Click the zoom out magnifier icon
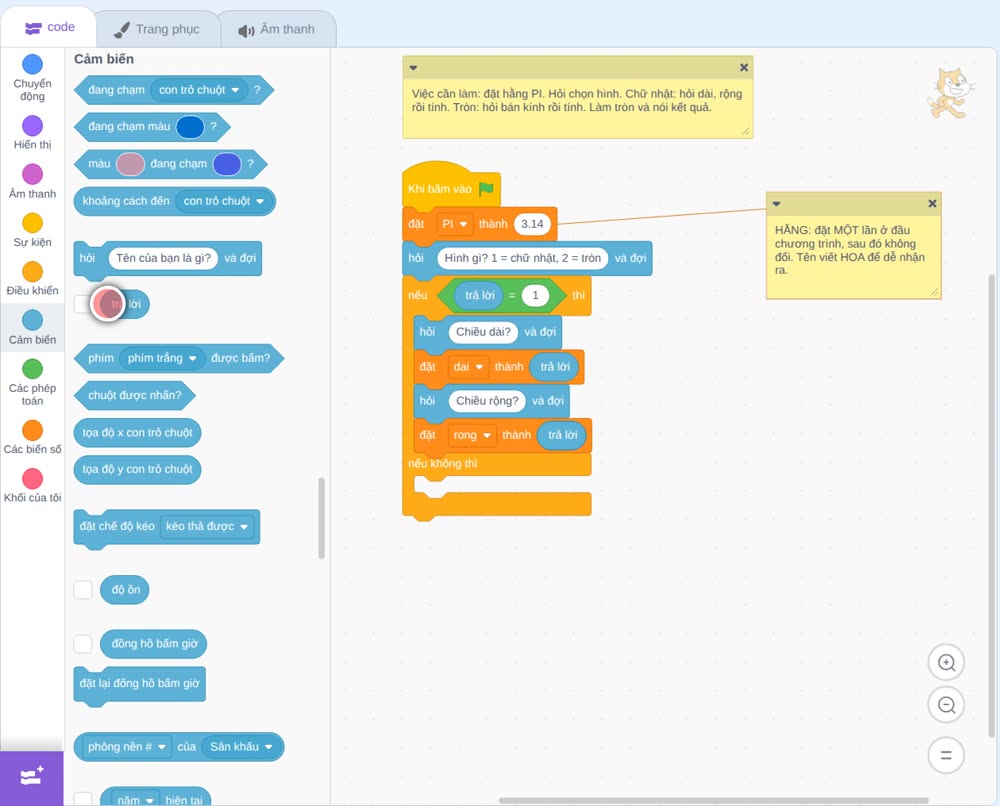Screen dimensions: 1000x806 tap(946, 705)
